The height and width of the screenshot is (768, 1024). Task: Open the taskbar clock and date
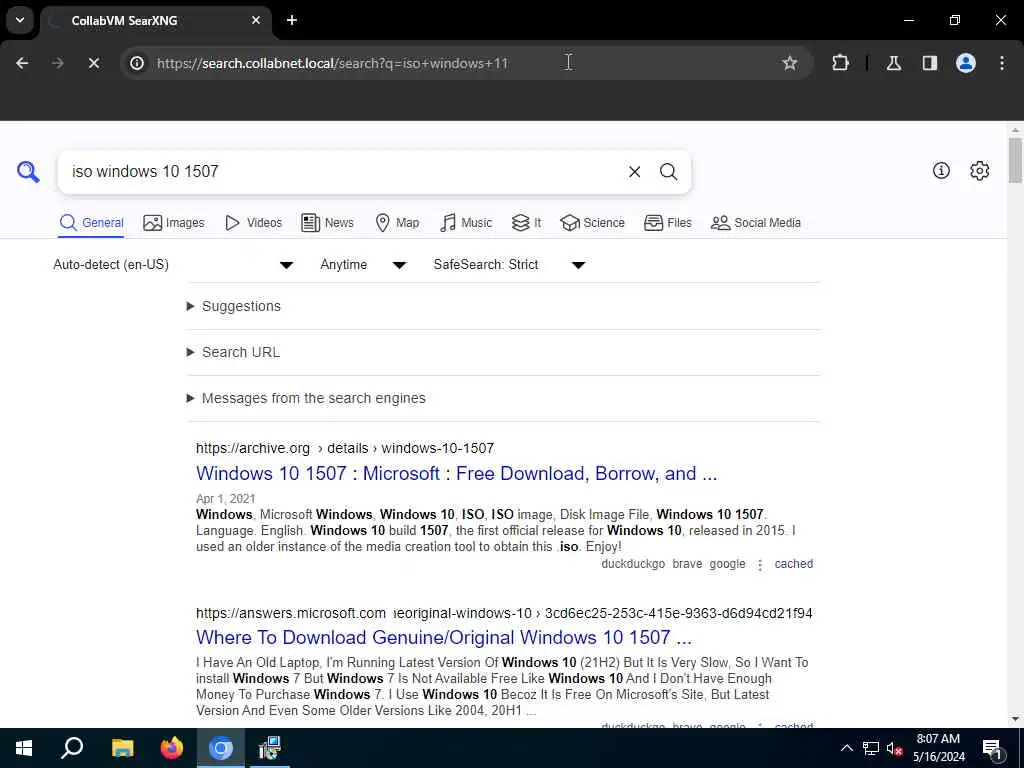(x=938, y=748)
